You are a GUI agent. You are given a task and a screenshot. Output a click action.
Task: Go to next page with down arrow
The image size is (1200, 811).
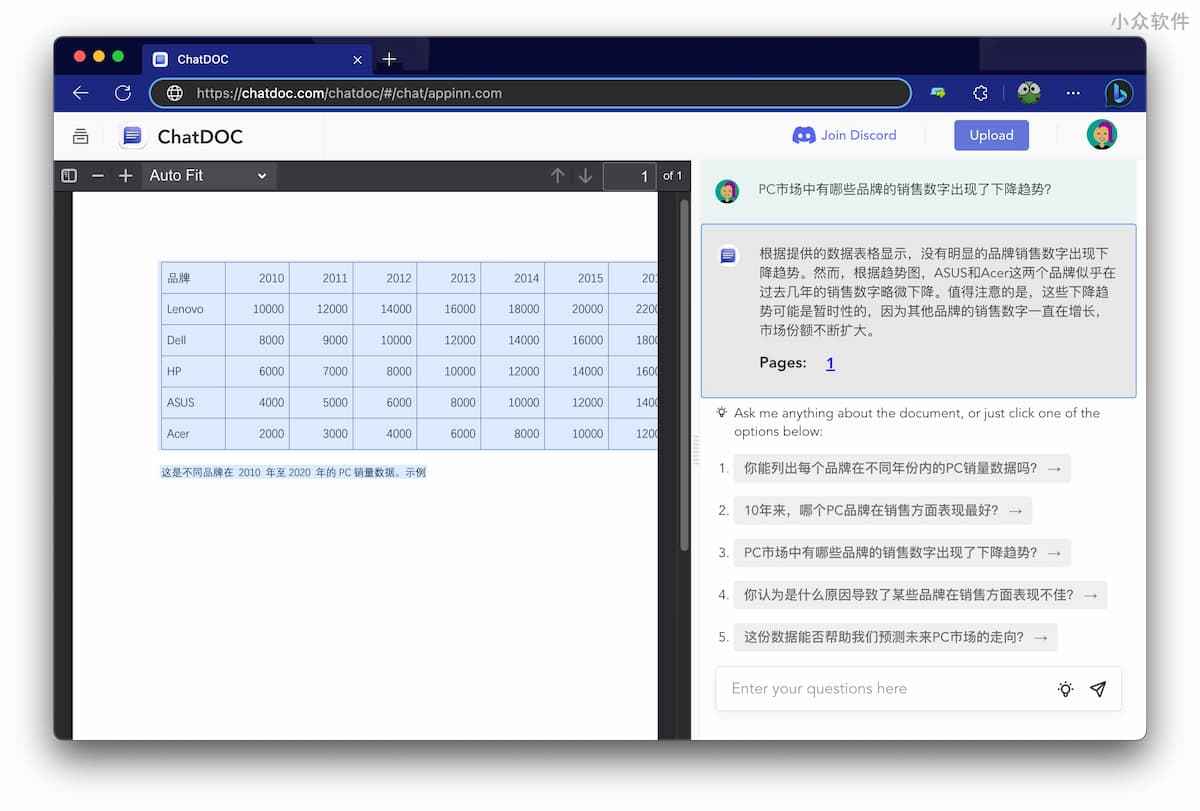coord(585,176)
